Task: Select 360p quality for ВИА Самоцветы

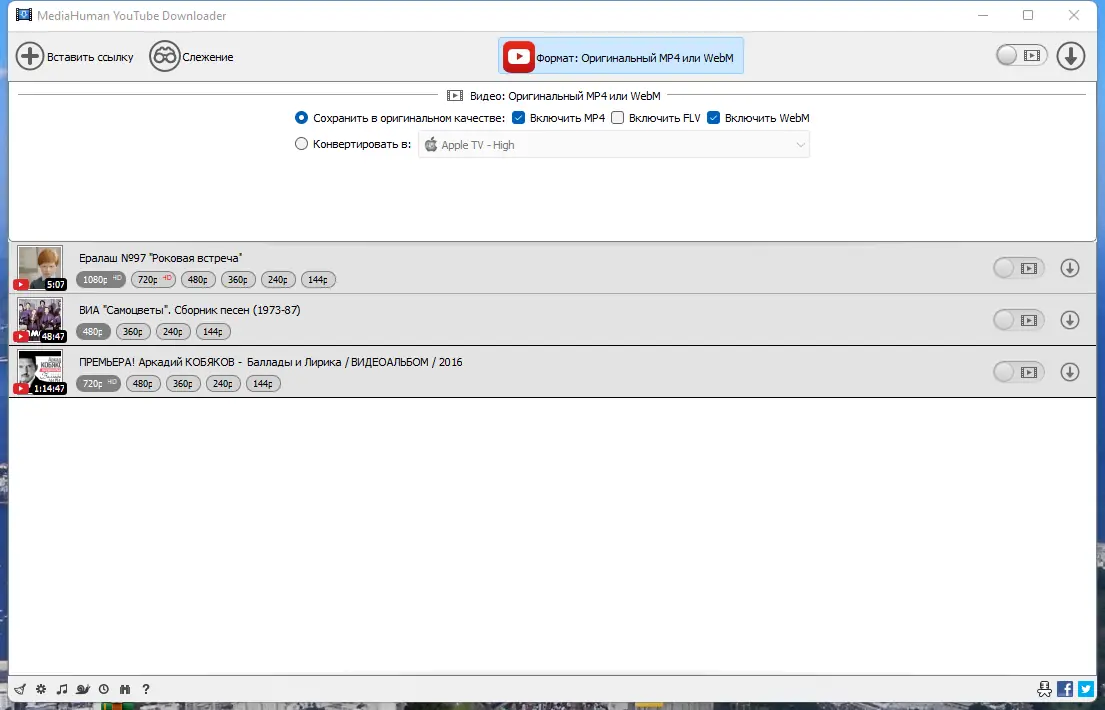Action: 133,331
